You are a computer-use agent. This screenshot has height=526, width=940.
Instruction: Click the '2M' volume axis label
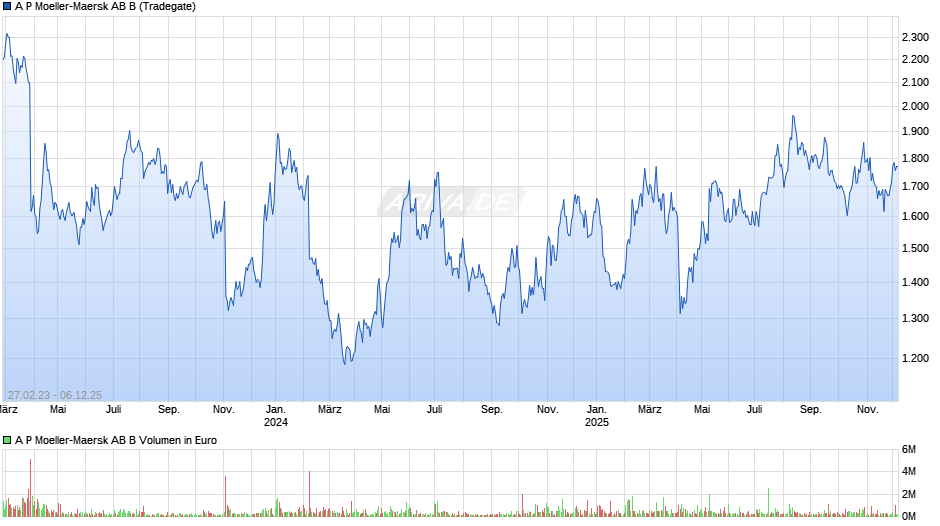pos(909,494)
